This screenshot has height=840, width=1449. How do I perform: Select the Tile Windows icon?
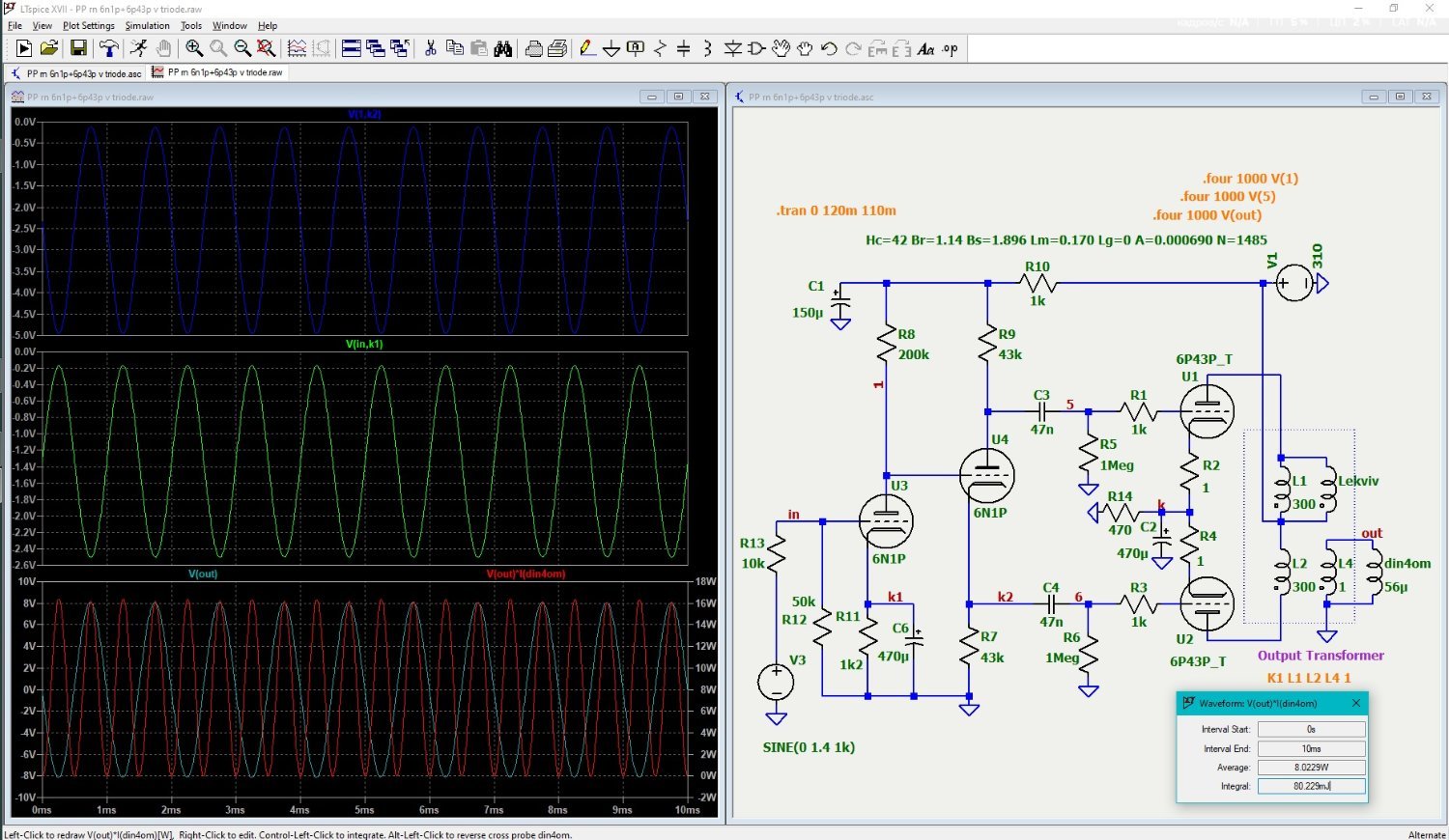coord(352,48)
